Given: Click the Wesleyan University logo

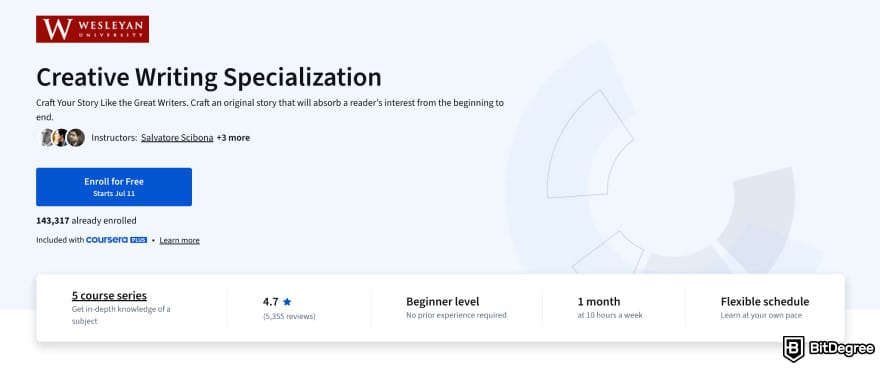Looking at the screenshot, I should [93, 29].
